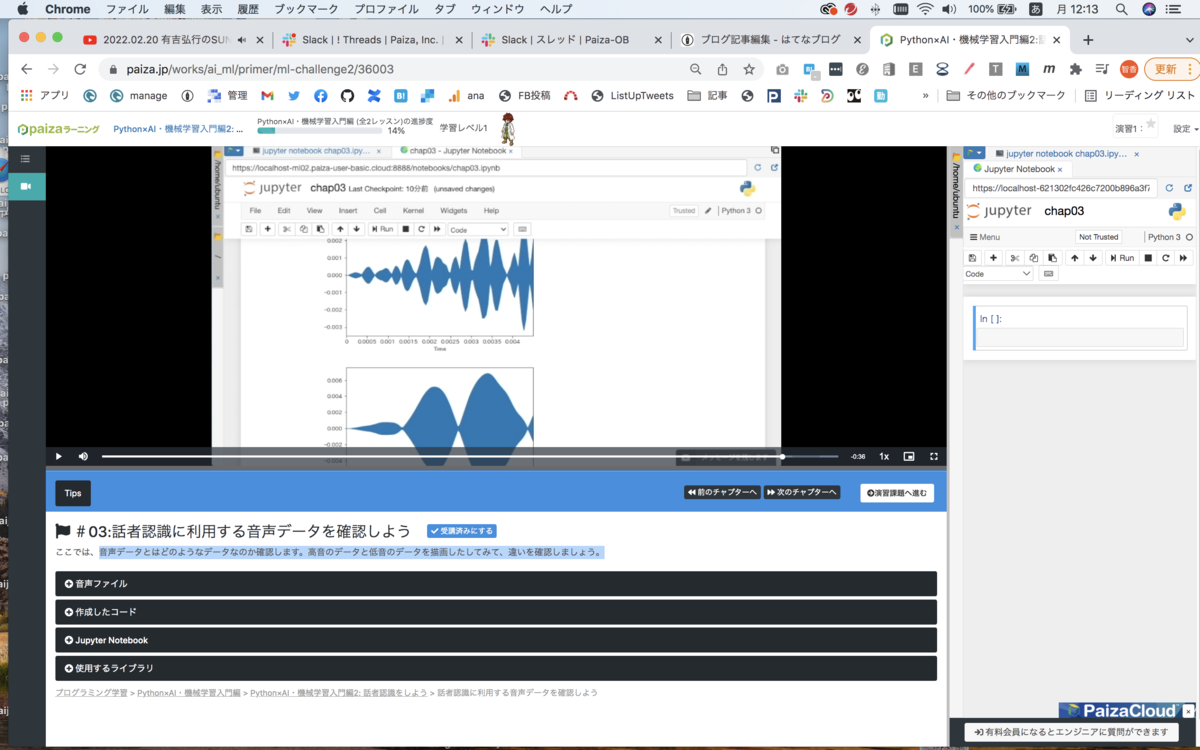
Task: Open a new Chrome tab
Action: tap(1089, 40)
